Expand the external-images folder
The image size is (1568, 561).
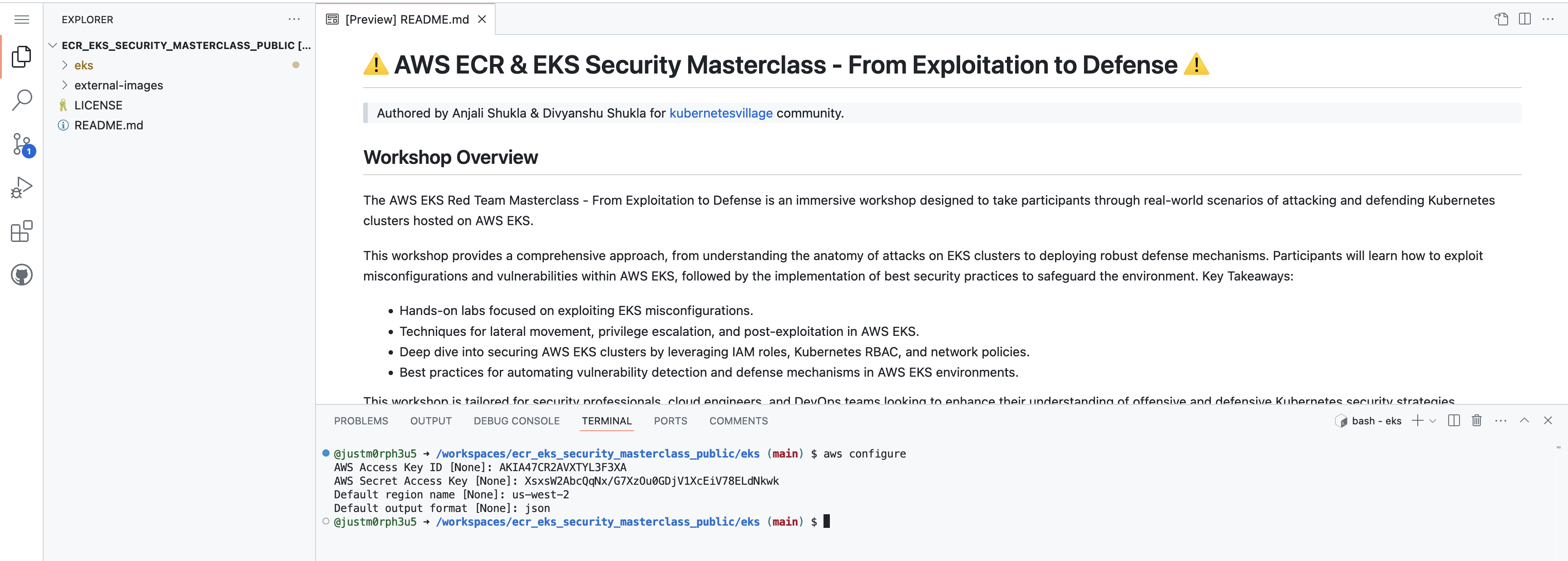click(118, 85)
